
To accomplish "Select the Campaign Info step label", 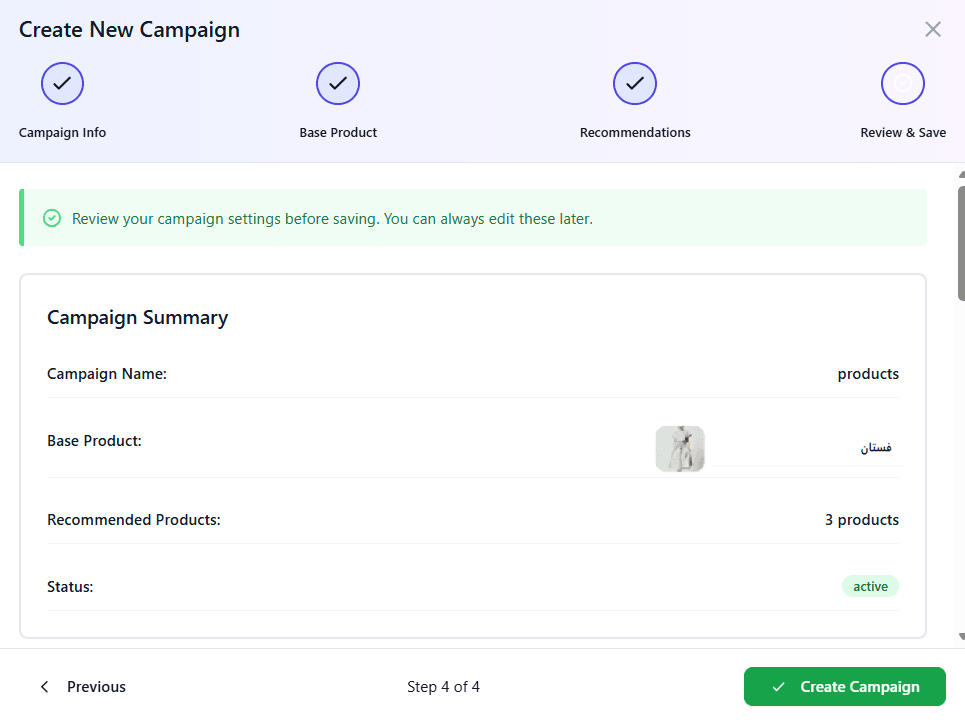I will (x=62, y=133).
